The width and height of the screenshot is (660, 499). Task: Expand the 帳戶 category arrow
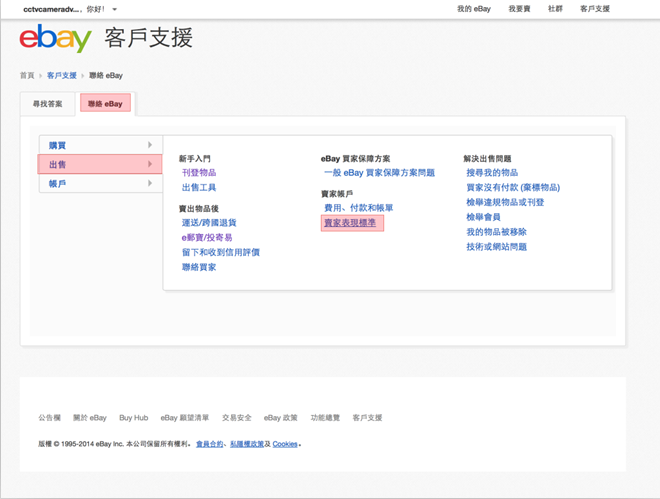150,184
